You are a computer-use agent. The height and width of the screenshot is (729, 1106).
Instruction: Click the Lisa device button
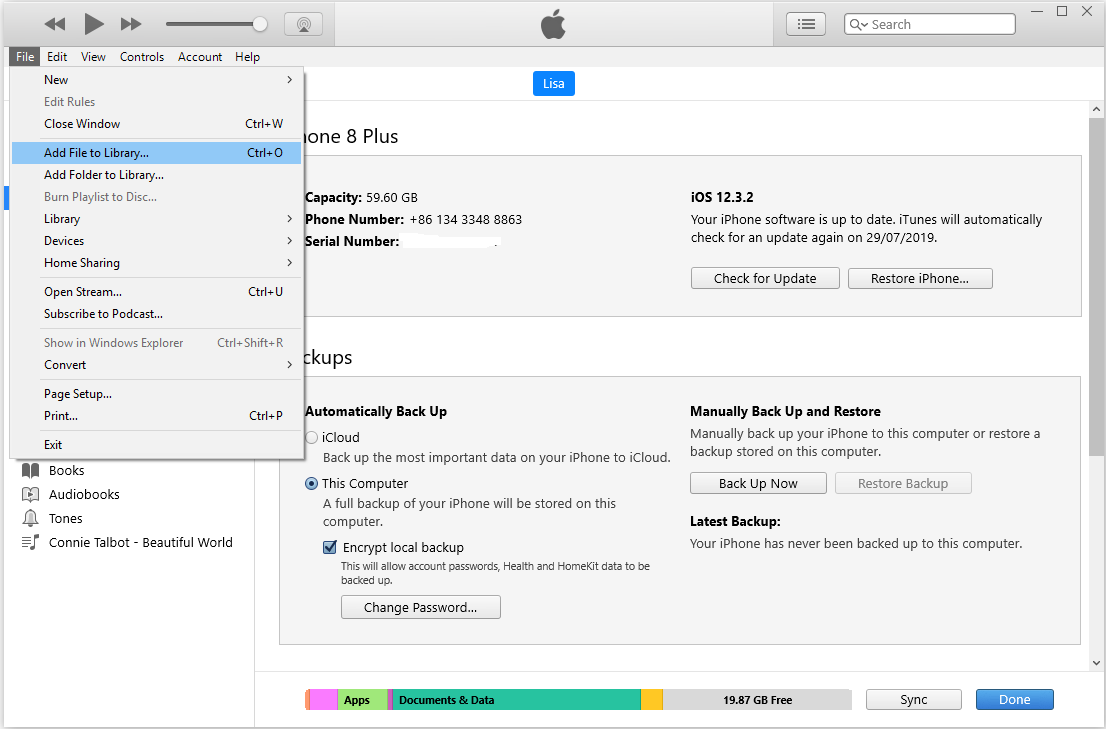[x=554, y=83]
